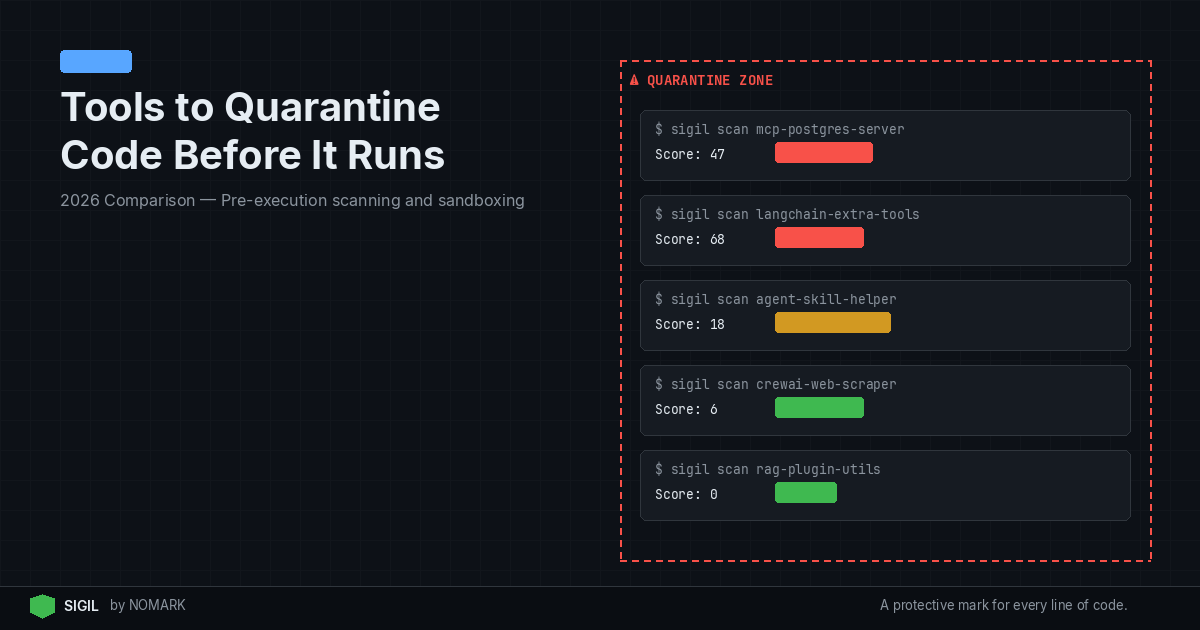Click the green score bar for crewai-web-scraper

(x=819, y=407)
